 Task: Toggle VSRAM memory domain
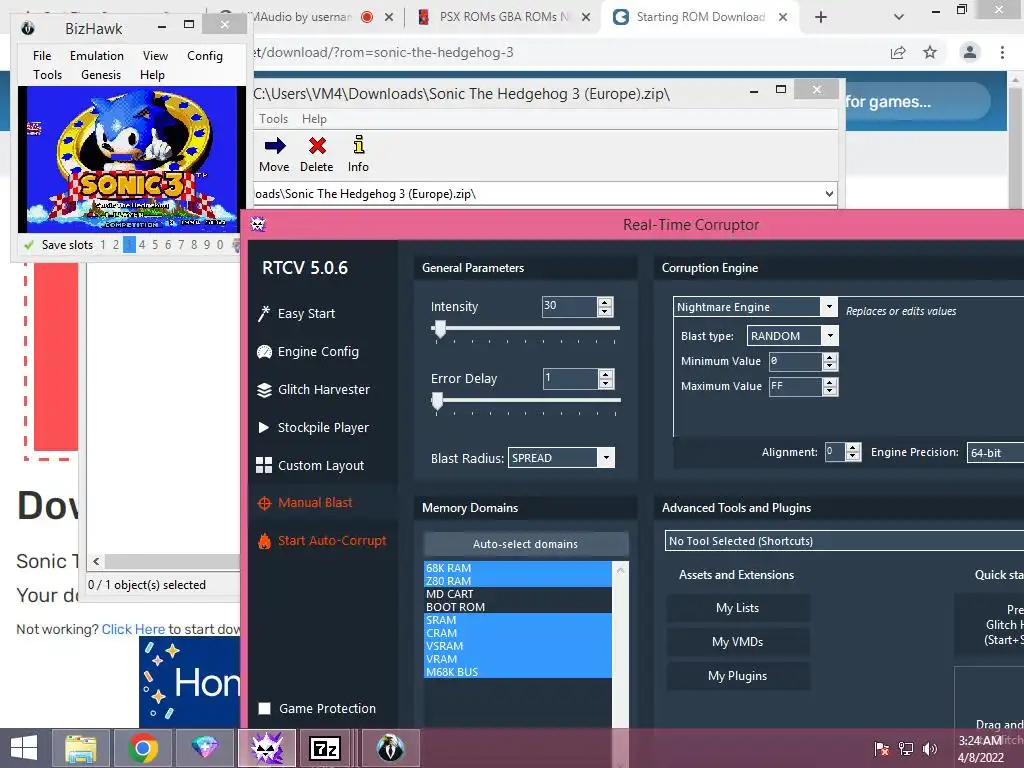coord(518,647)
